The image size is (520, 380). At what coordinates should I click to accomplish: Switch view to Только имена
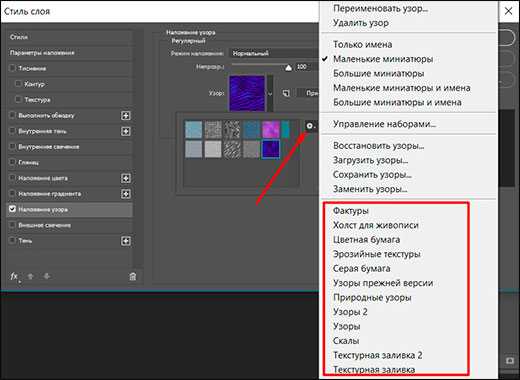point(363,44)
